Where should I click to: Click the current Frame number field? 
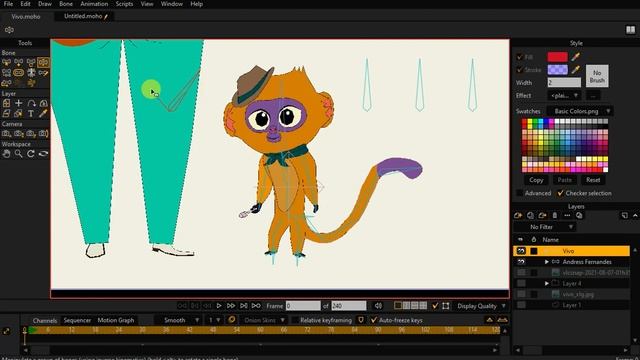point(303,306)
